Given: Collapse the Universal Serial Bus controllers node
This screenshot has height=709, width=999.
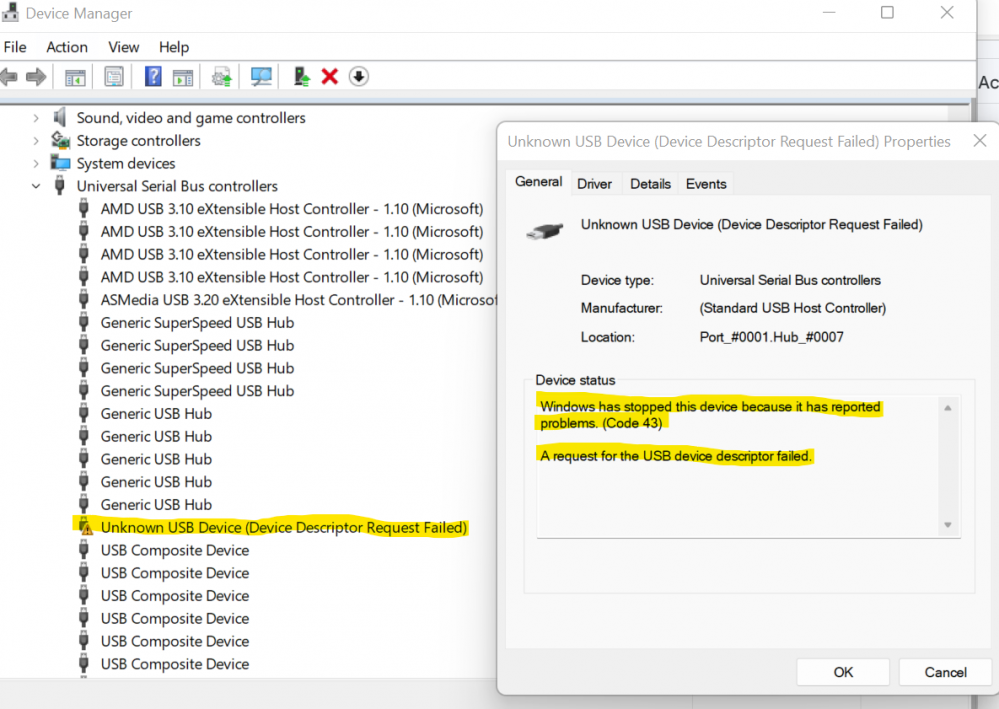Looking at the screenshot, I should [36, 186].
